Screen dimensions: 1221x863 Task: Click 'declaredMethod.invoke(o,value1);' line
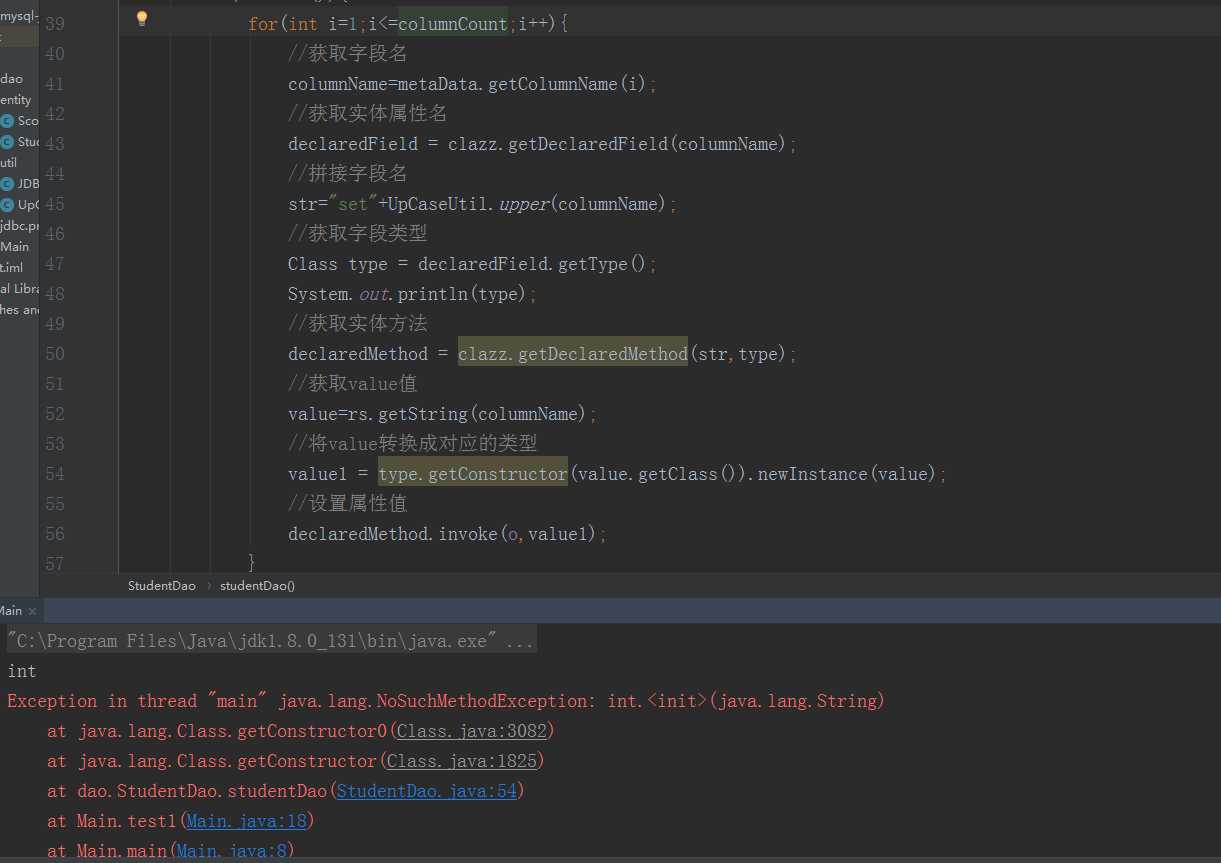pos(448,534)
